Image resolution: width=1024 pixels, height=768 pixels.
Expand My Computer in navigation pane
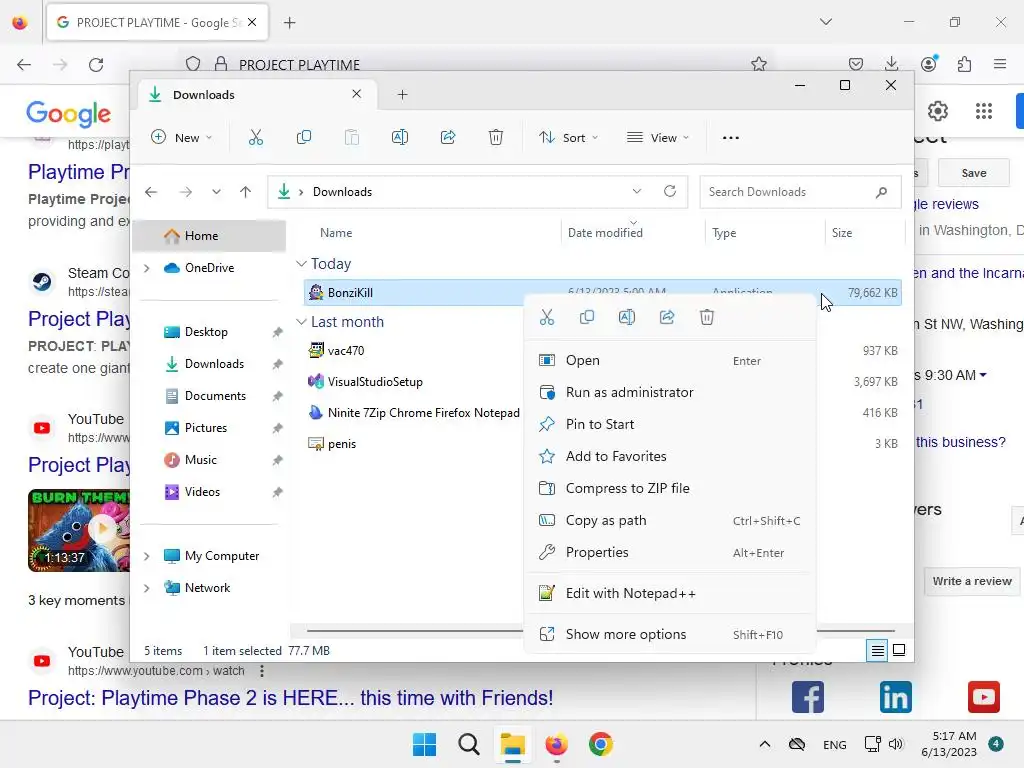(147, 556)
